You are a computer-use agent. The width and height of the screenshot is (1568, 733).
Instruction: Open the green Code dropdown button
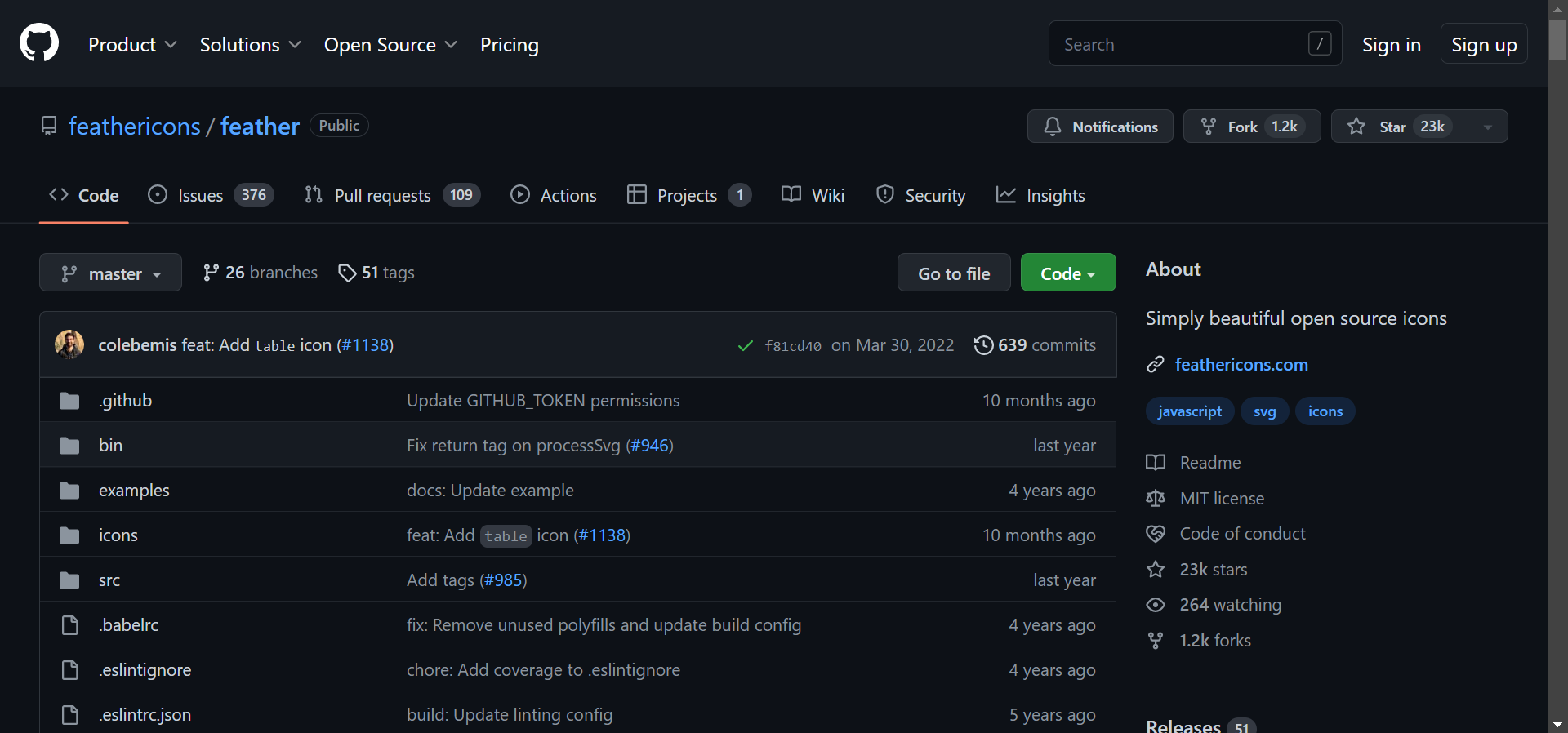(x=1068, y=273)
